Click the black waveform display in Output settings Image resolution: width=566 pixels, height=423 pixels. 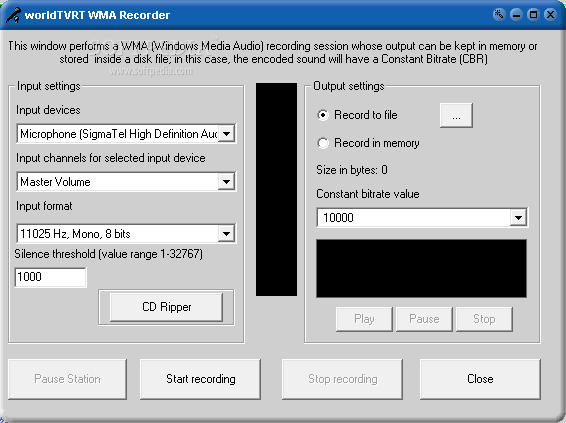coord(421,269)
